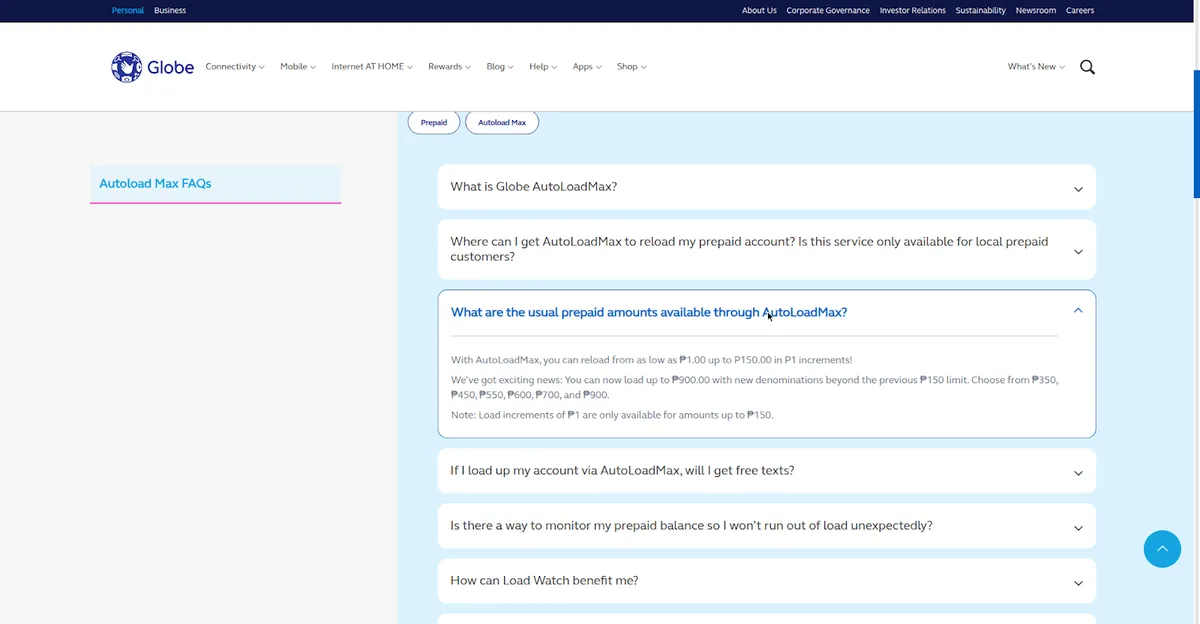The width and height of the screenshot is (1200, 624).
Task: Expand 'How can Load Watch benefit me?'
Action: click(x=766, y=581)
